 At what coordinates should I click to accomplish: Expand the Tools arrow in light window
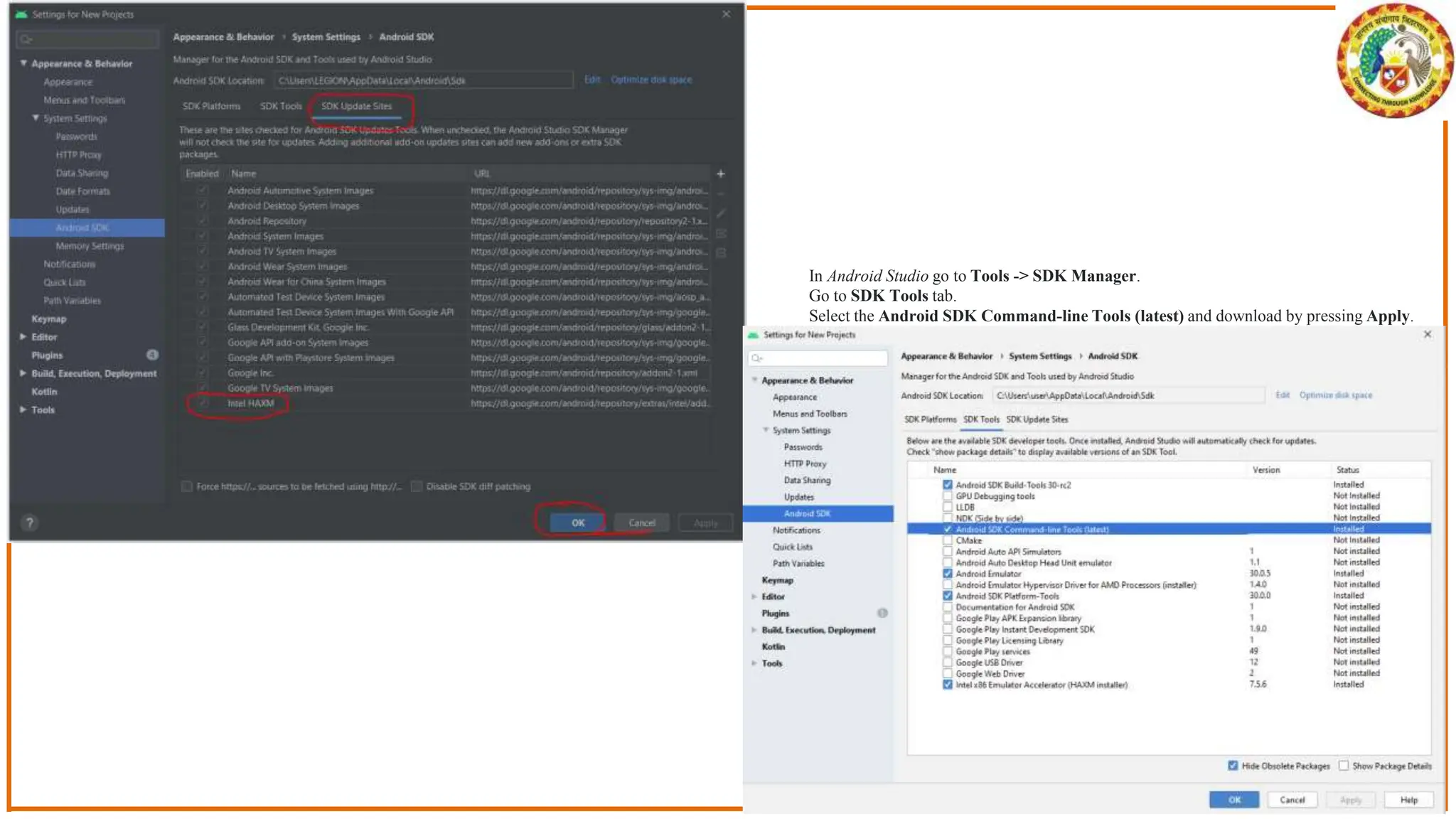click(754, 663)
